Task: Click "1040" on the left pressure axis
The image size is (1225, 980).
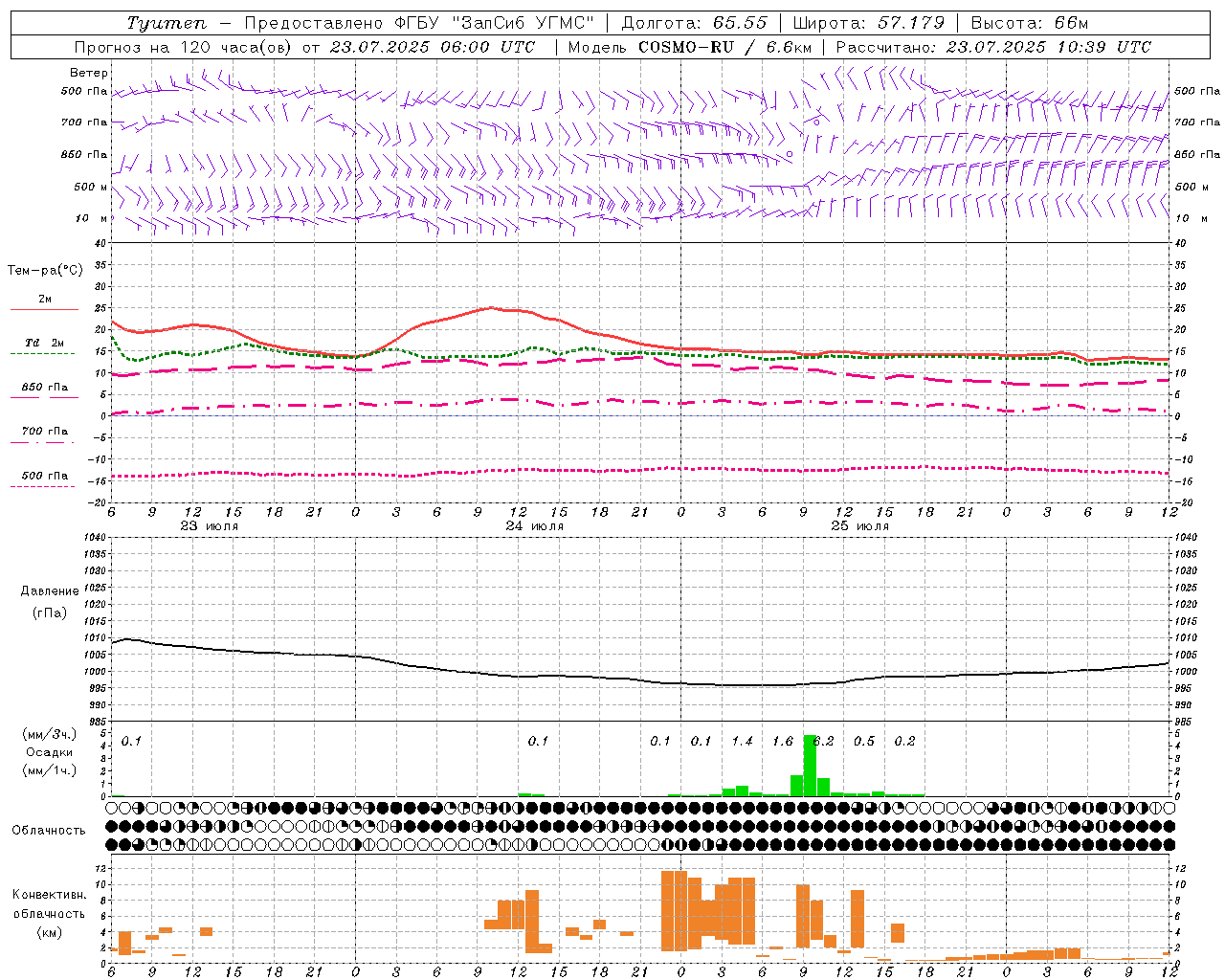Action: coord(93,537)
